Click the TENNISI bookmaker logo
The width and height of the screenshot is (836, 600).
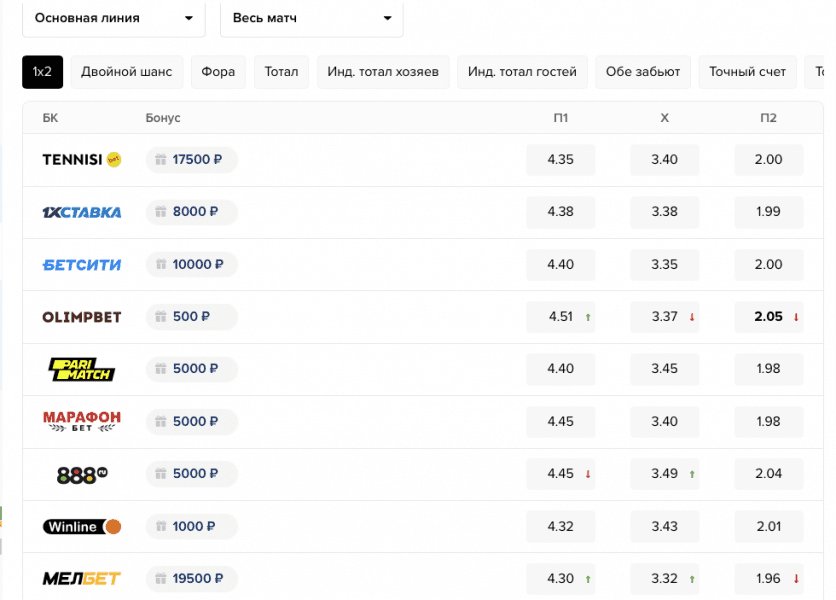pyautogui.click(x=81, y=160)
